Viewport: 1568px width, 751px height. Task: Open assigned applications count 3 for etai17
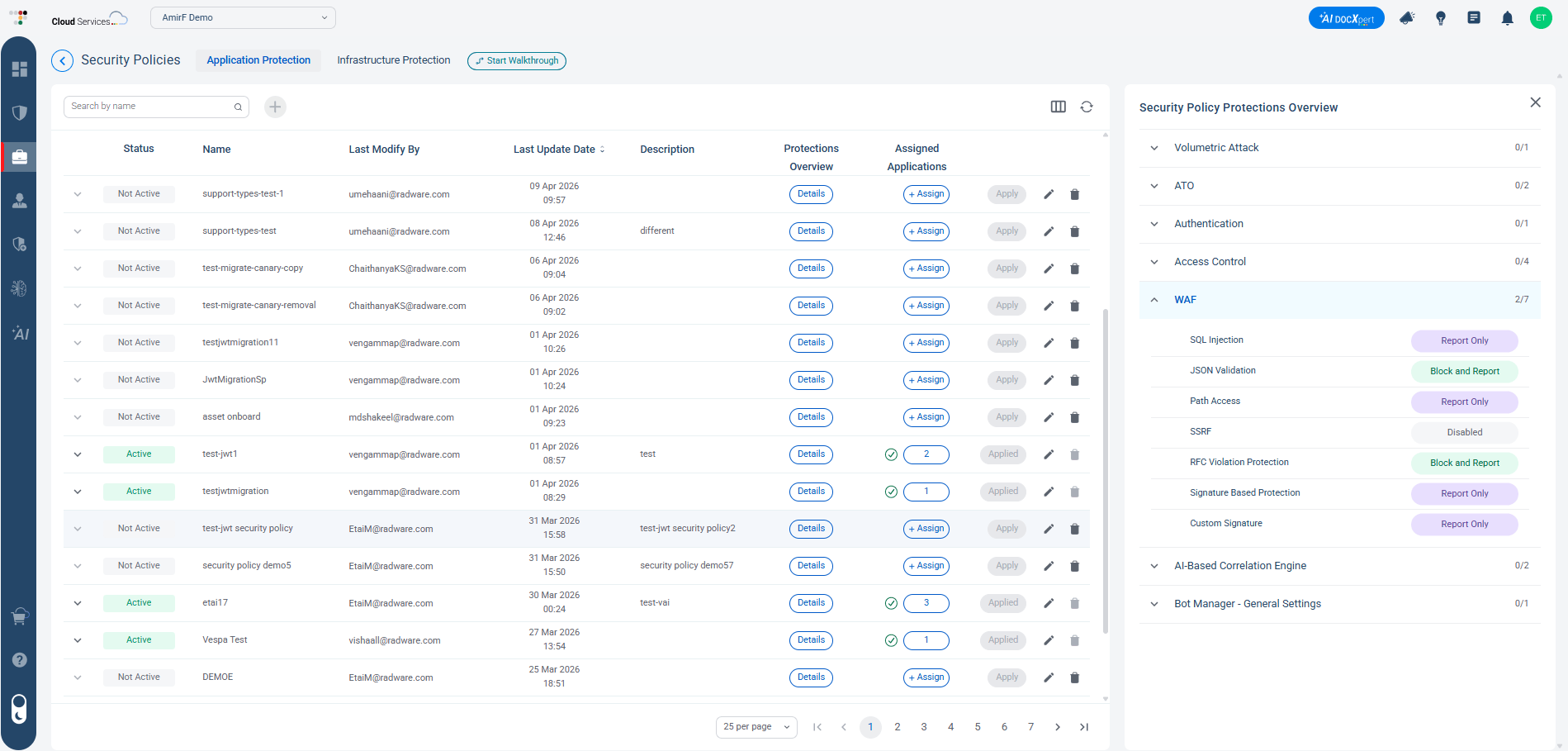click(926, 603)
